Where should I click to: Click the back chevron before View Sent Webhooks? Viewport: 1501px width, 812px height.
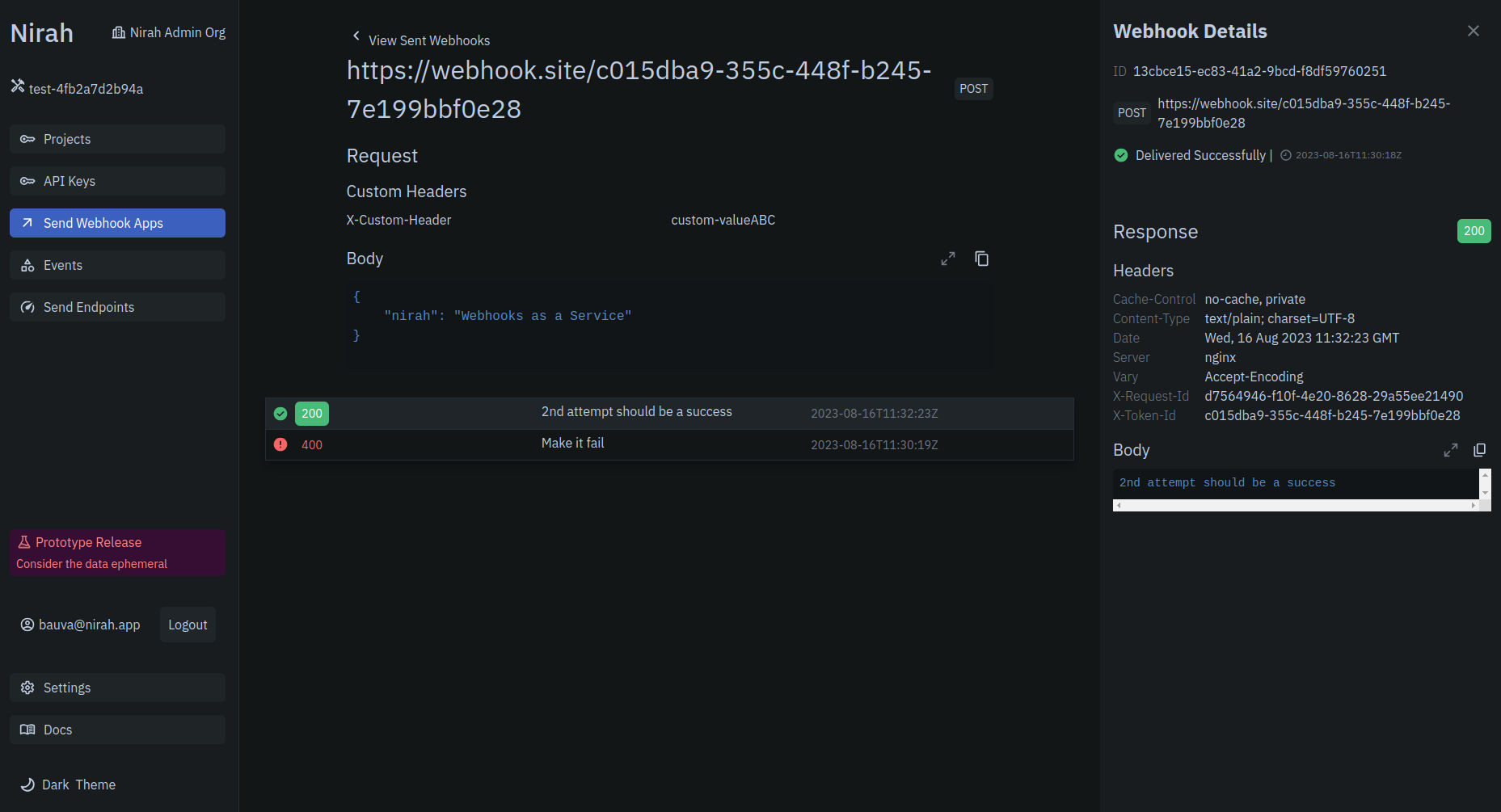coord(355,36)
